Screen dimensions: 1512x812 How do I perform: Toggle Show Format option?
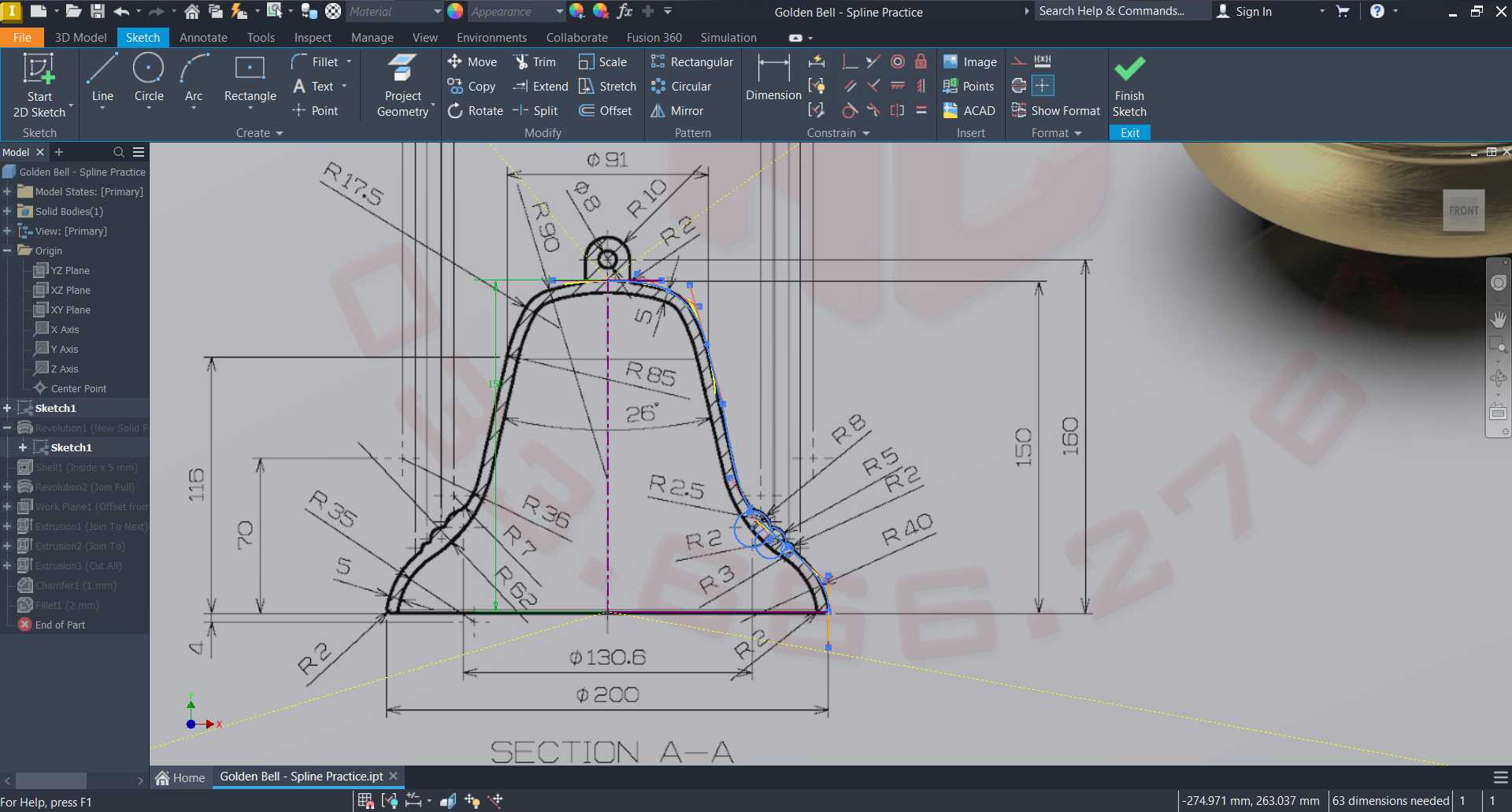[1056, 111]
